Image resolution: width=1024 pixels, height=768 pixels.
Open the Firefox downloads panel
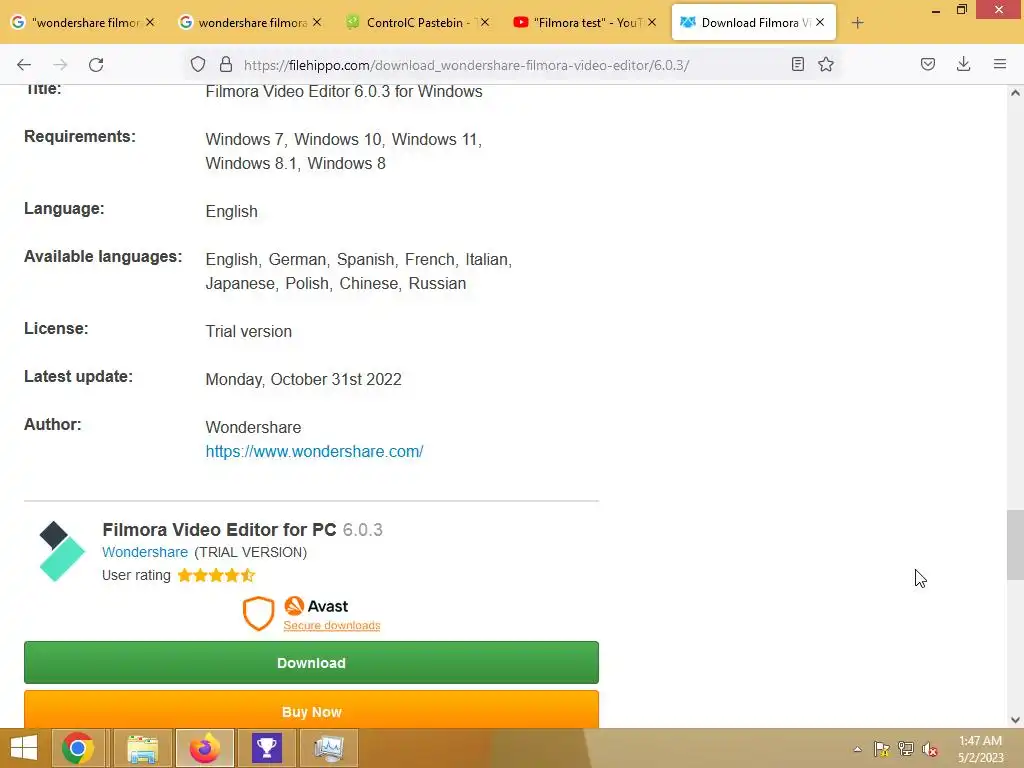(963, 64)
